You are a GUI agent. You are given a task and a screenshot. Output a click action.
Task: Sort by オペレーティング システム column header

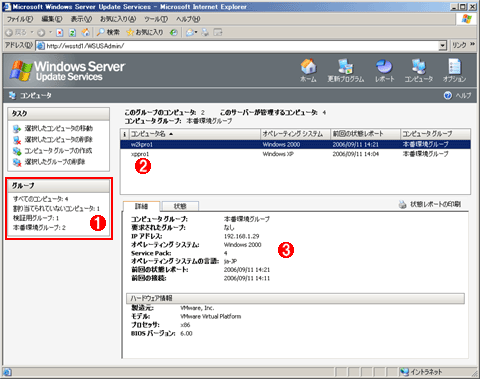click(x=295, y=134)
